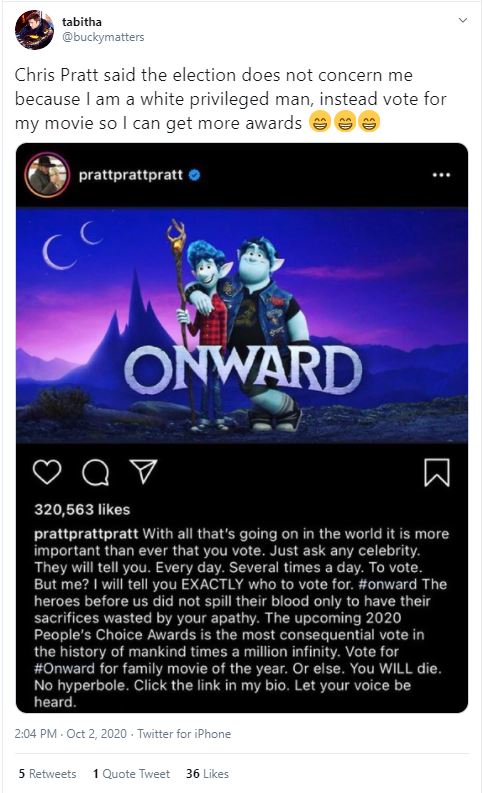Open prattprattpratt username in post header

(130, 175)
